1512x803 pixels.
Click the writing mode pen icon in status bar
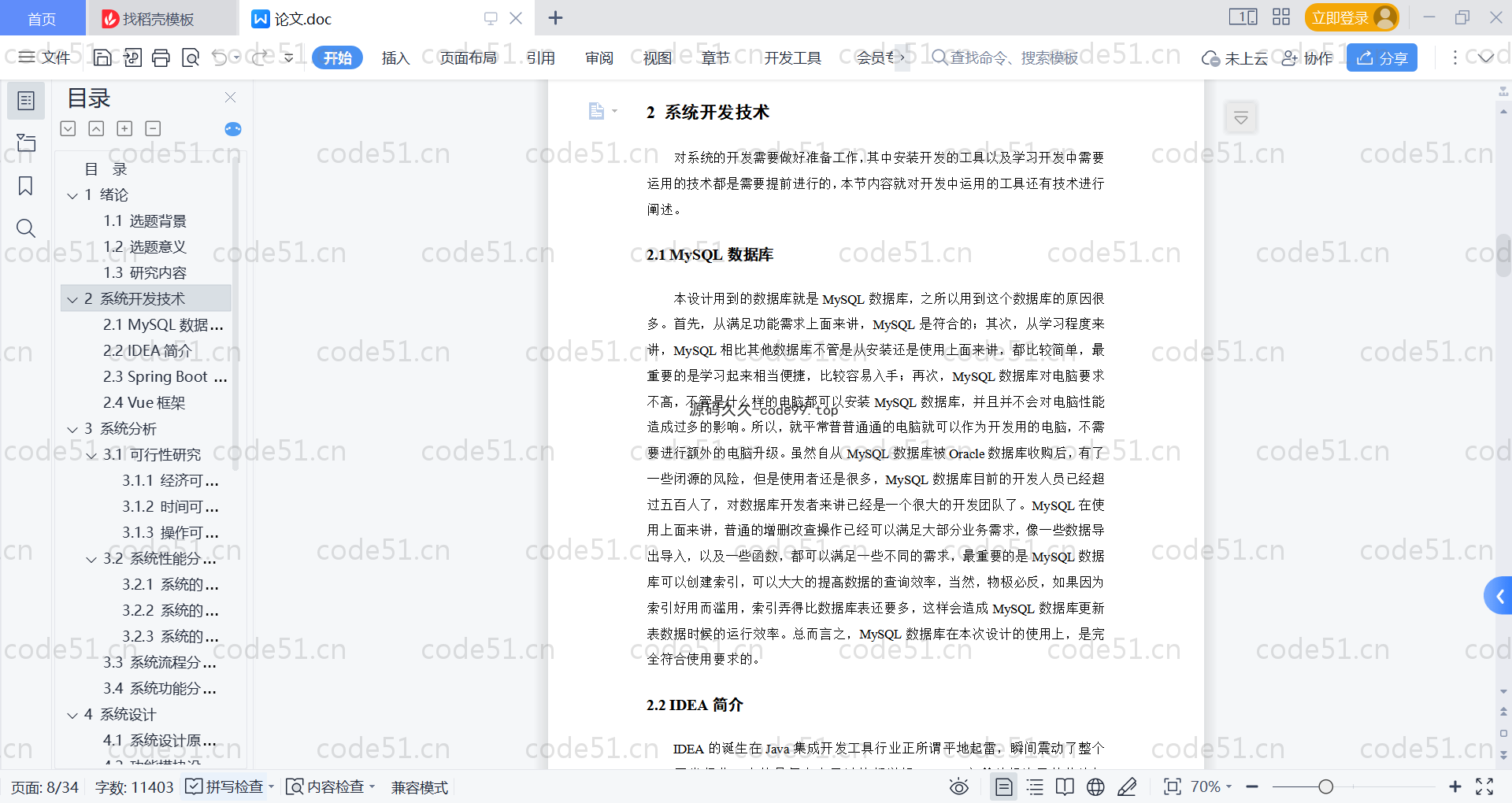(x=1127, y=786)
